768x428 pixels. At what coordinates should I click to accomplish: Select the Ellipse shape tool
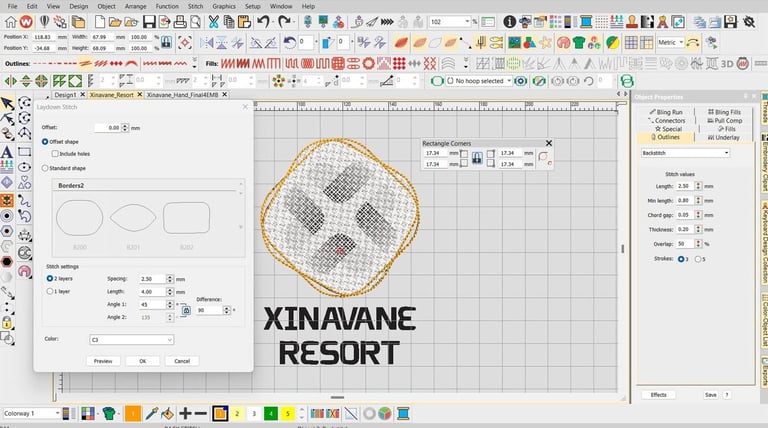24,167
